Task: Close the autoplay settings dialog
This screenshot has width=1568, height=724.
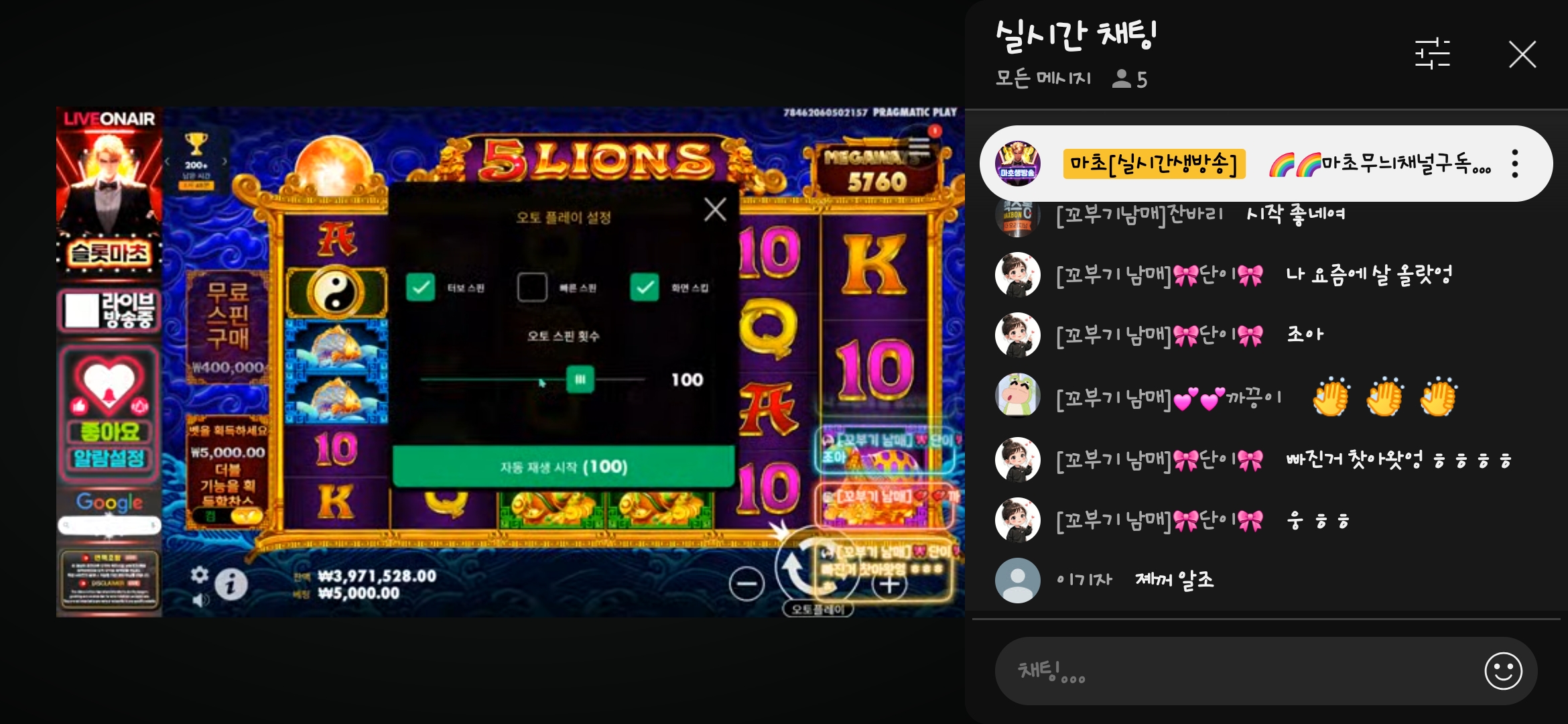Action: coord(715,210)
